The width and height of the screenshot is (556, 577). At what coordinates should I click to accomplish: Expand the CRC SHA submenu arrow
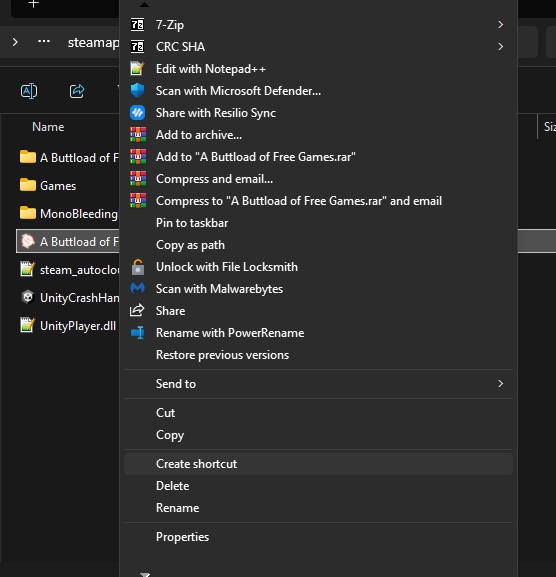[x=500, y=47]
